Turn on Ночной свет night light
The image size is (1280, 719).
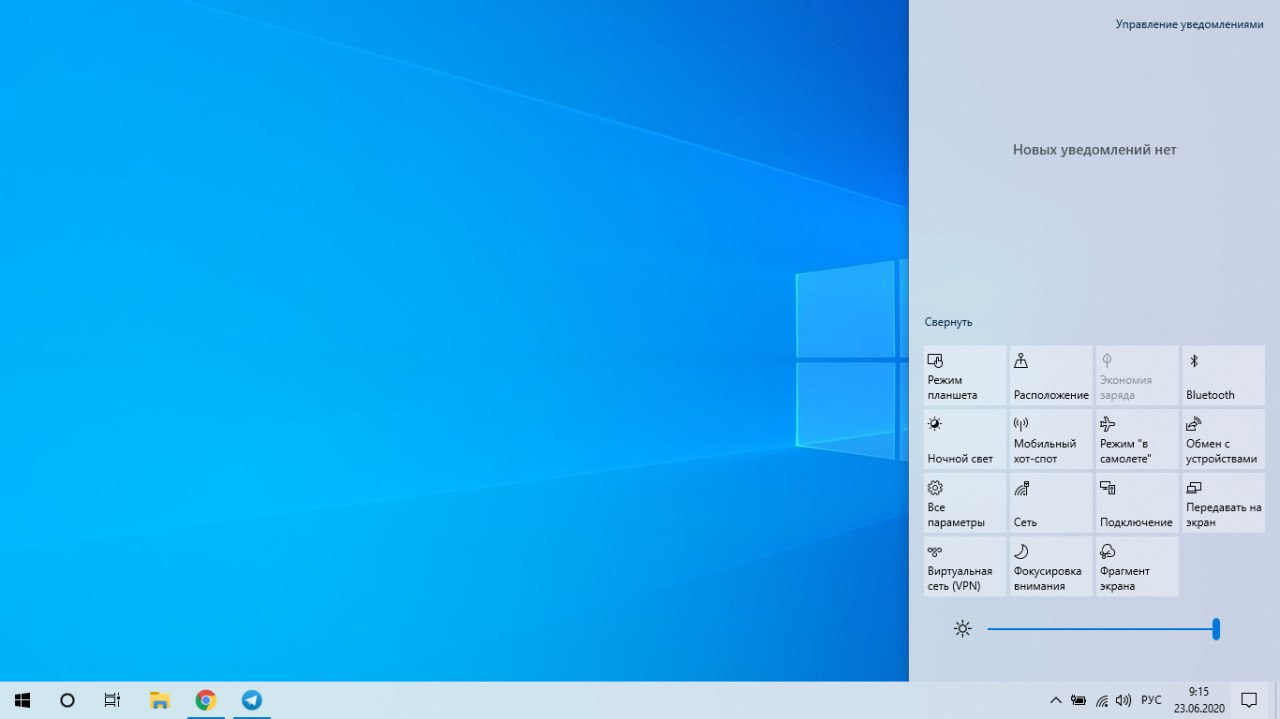[965, 439]
